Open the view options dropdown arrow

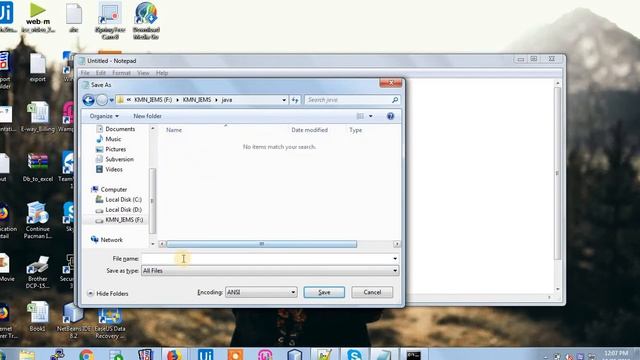tap(371, 116)
